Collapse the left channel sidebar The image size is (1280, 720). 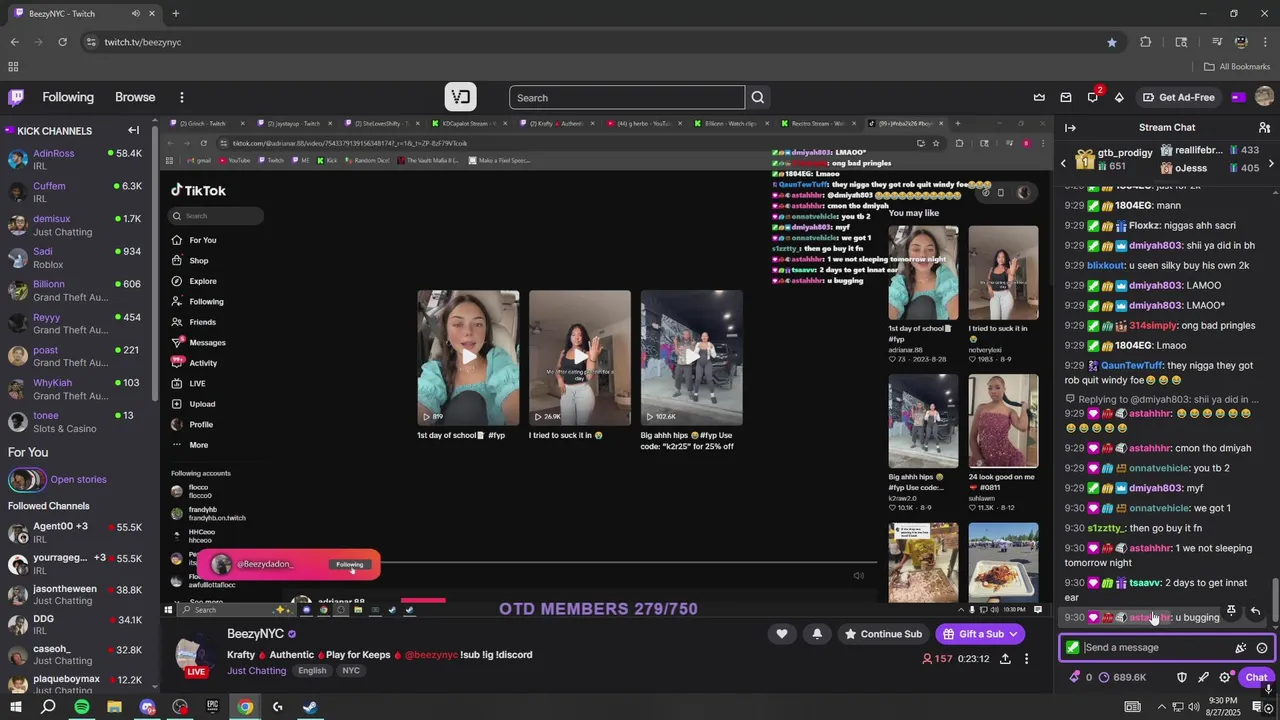(x=133, y=130)
